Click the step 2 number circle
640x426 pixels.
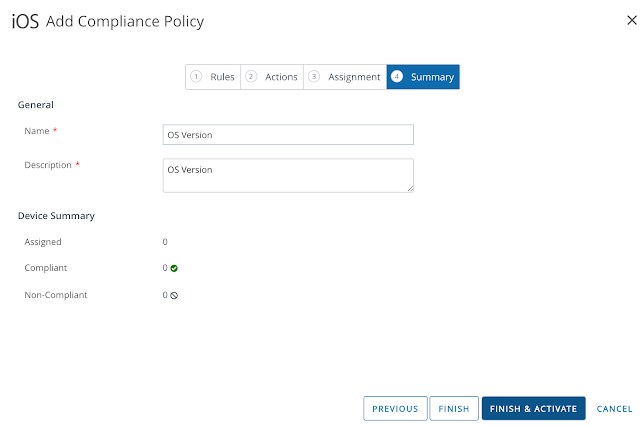coord(251,77)
